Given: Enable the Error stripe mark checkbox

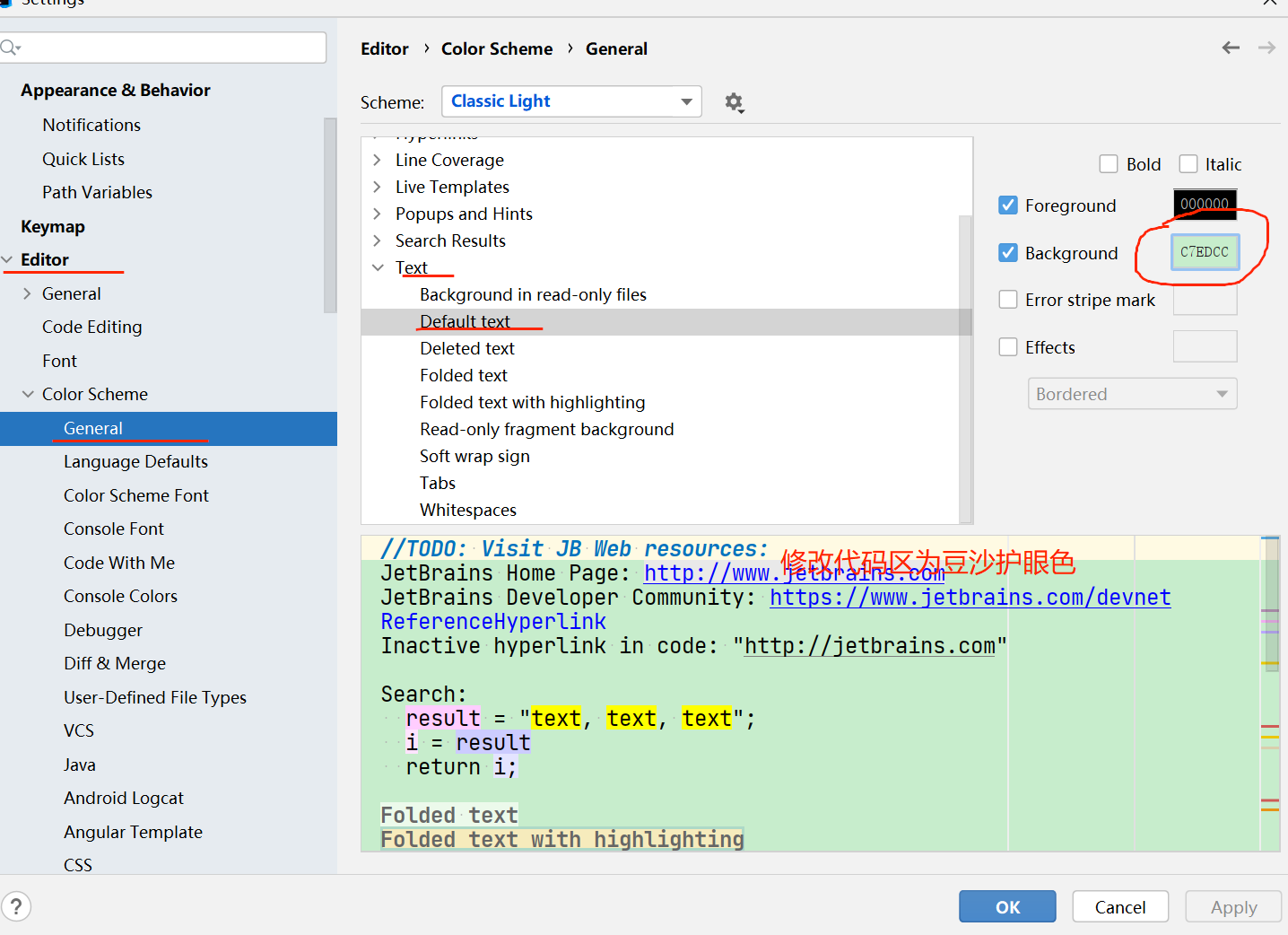Looking at the screenshot, I should 1008,300.
